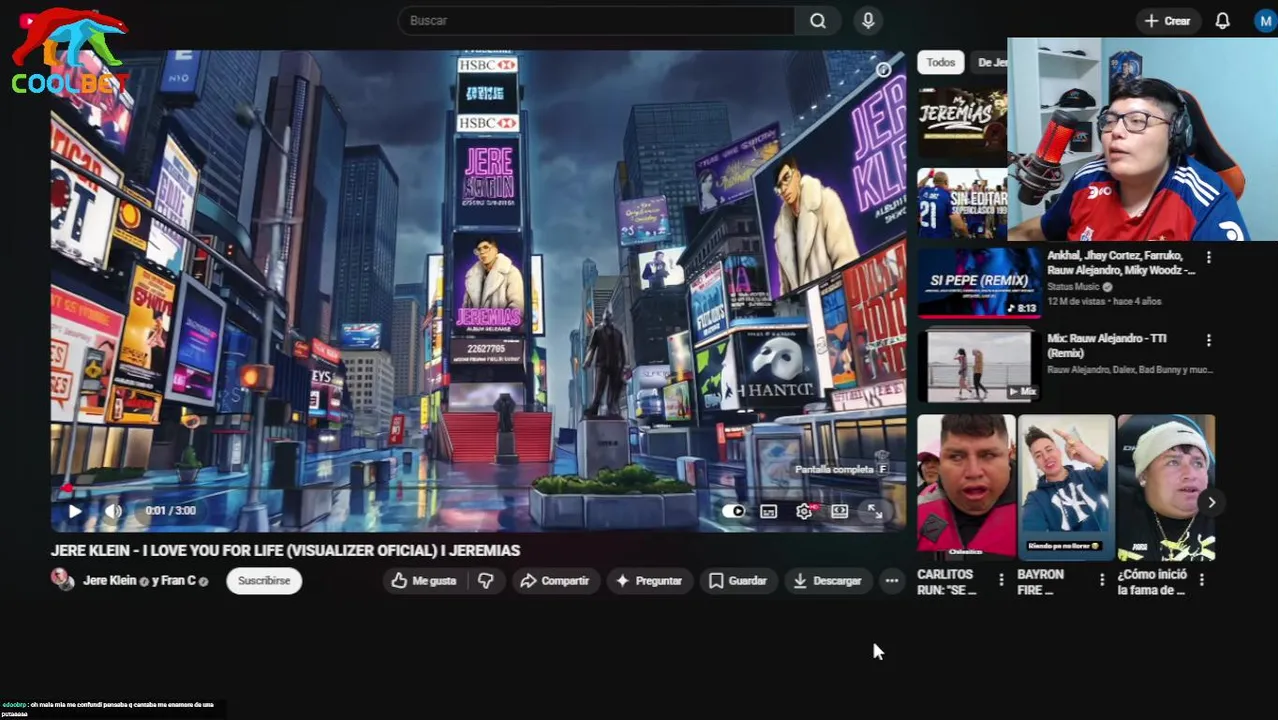
Task: Open the Jere Klein channel name link
Action: pos(110,581)
